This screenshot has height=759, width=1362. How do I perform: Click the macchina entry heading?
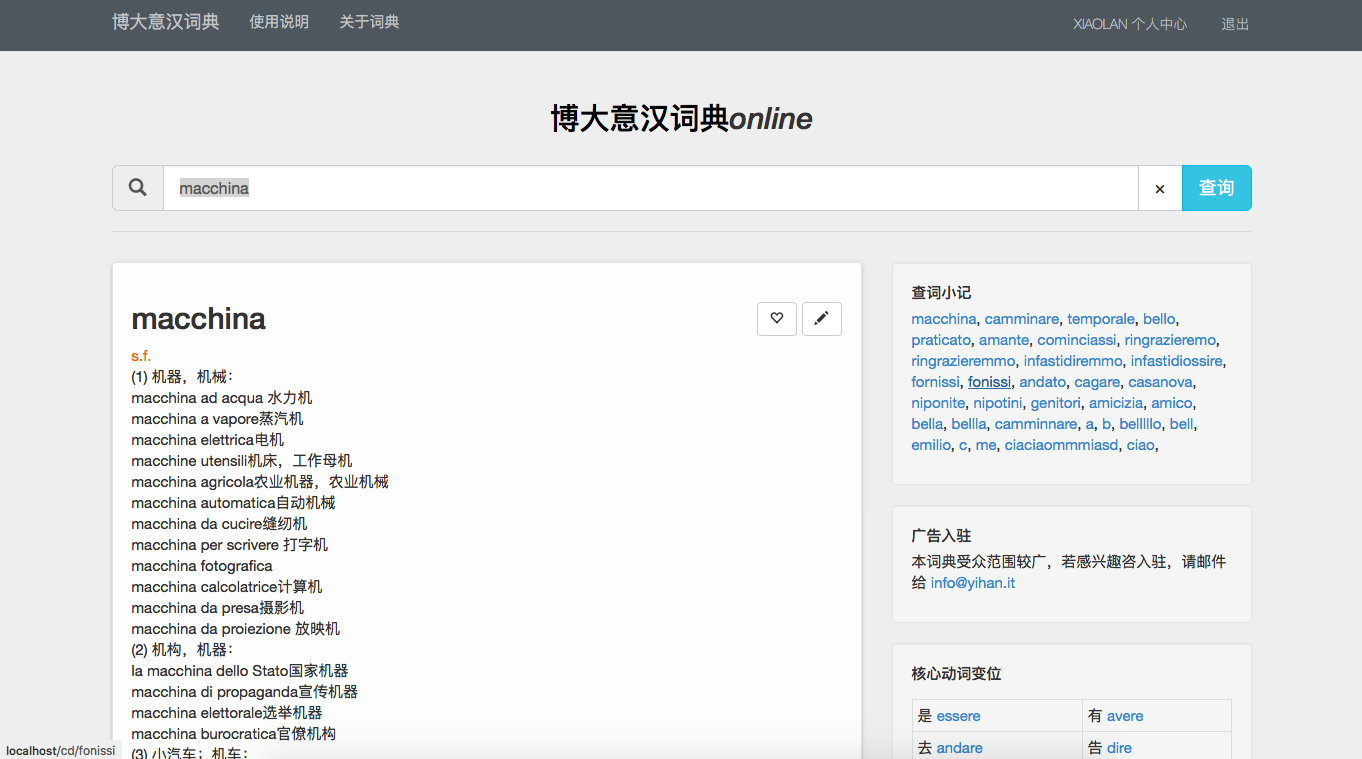coord(199,319)
